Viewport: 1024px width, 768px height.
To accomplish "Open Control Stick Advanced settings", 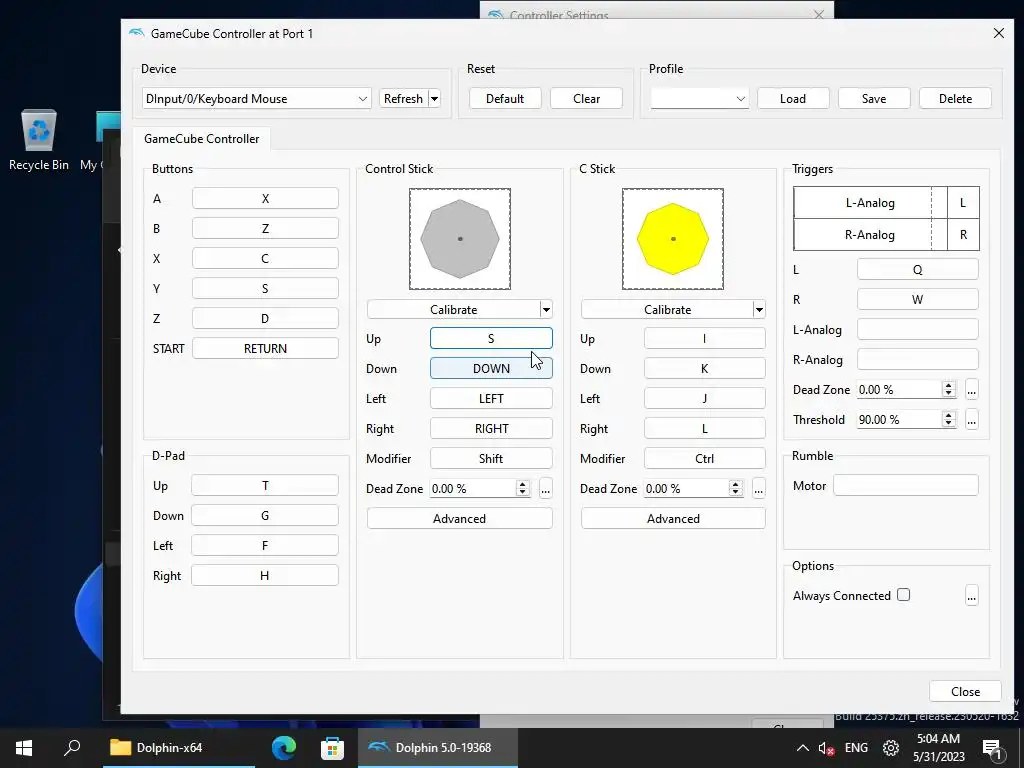I will pyautogui.click(x=460, y=519).
